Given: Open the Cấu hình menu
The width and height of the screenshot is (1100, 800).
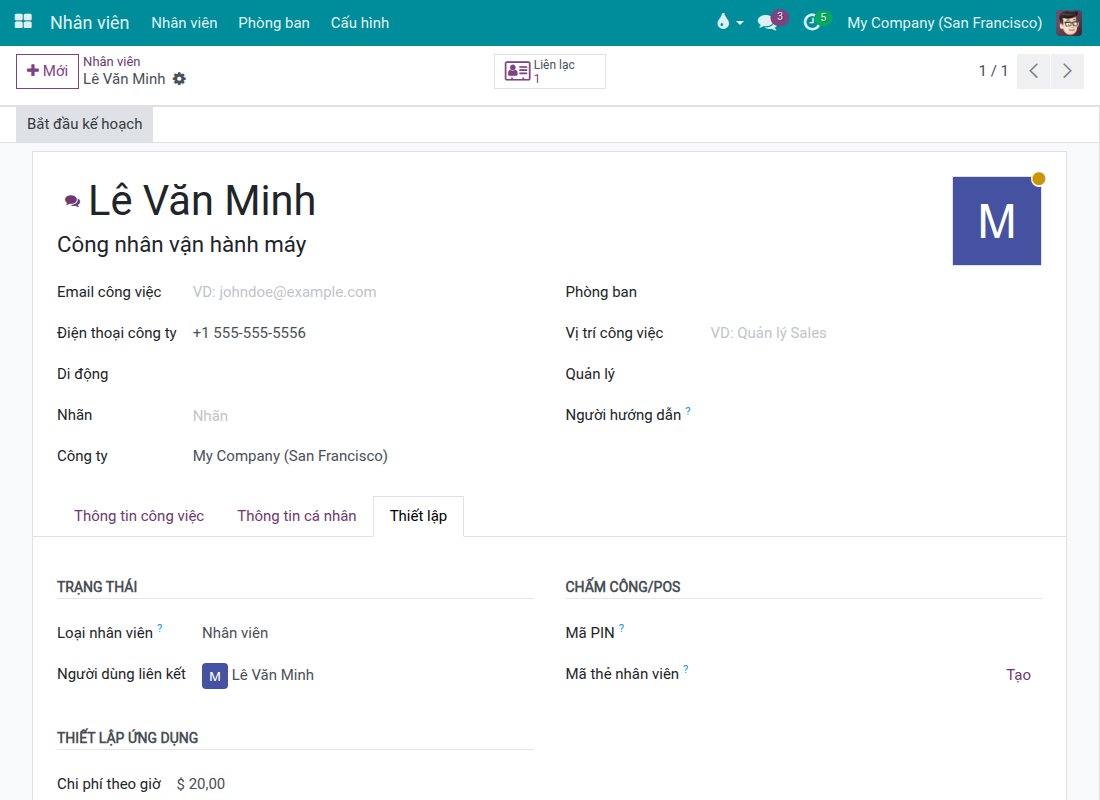Looking at the screenshot, I should (360, 22).
